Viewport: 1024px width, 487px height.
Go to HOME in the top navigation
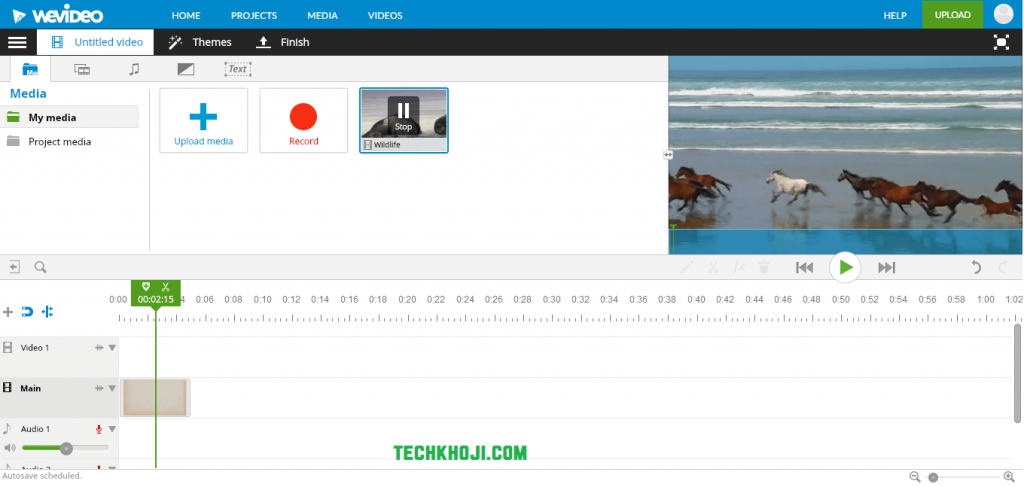click(186, 15)
